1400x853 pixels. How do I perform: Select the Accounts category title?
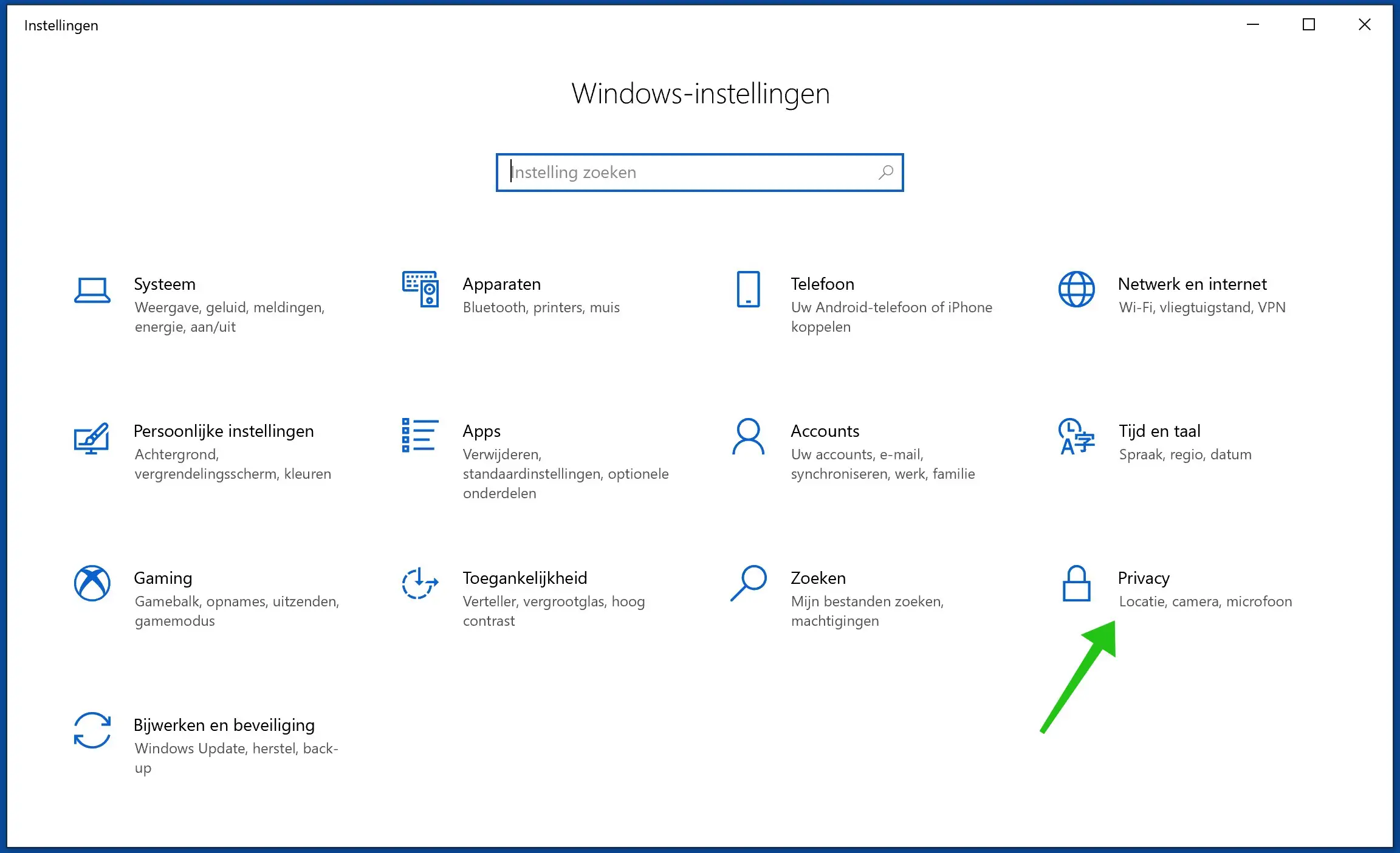(x=825, y=431)
